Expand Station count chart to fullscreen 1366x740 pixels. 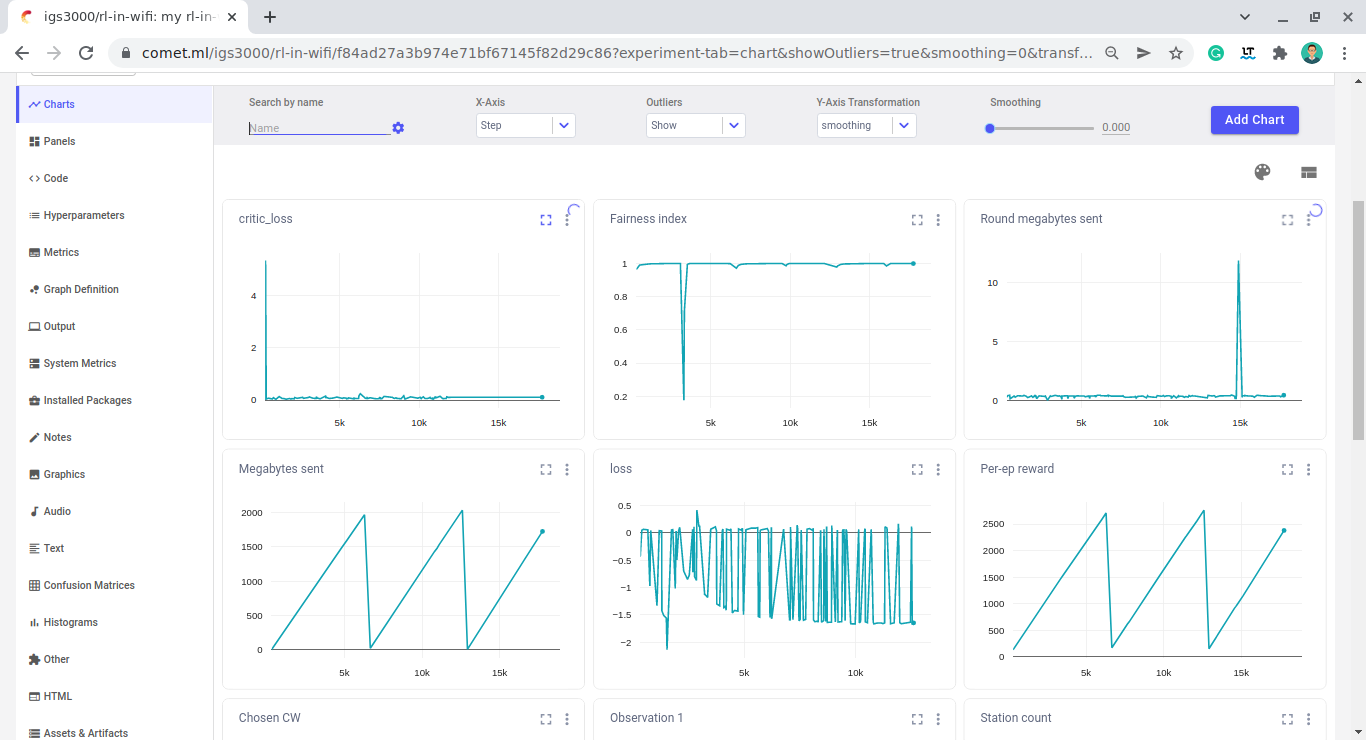point(1288,719)
